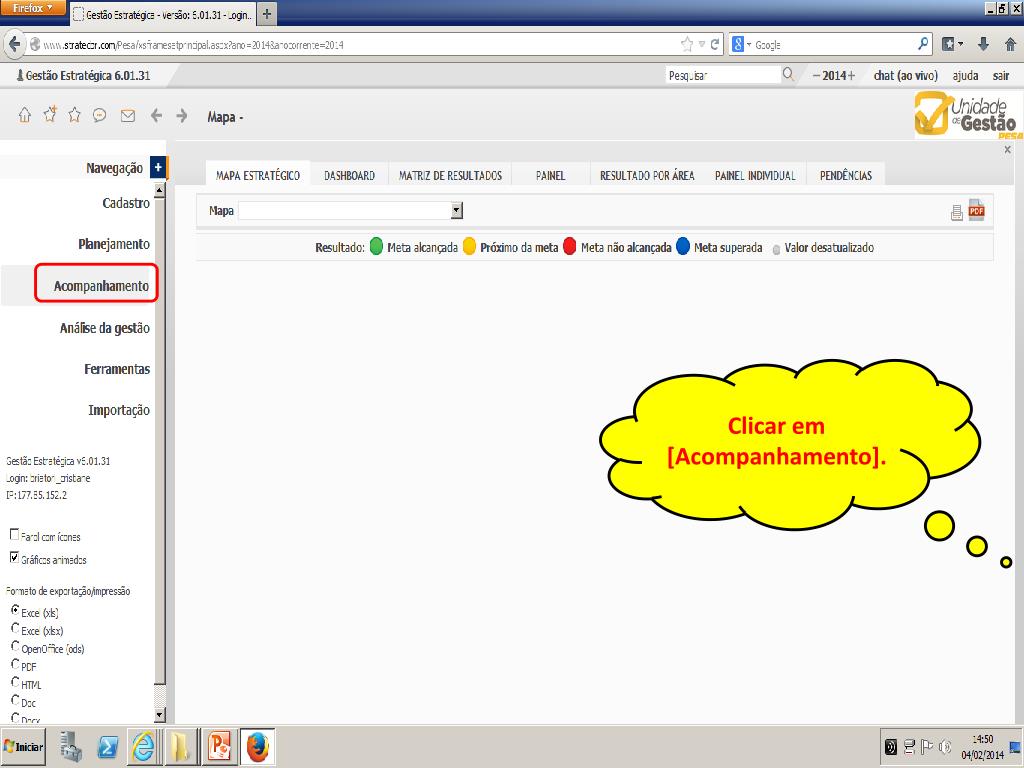Open the Resultado por Área tab
This screenshot has width=1024, height=768.
(647, 175)
